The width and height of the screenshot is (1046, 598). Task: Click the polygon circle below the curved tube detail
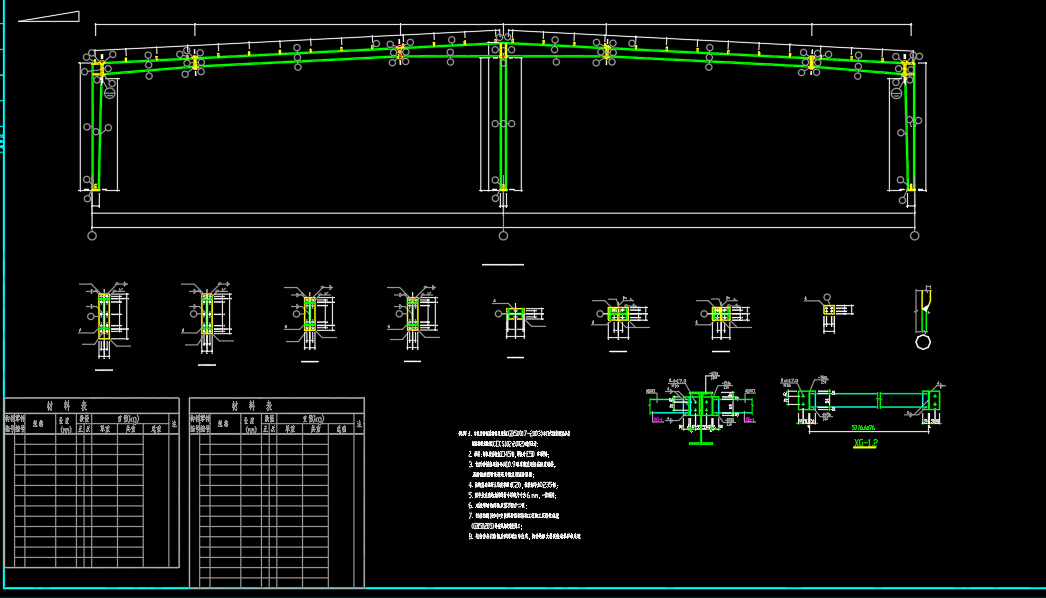pyautogui.click(x=923, y=342)
